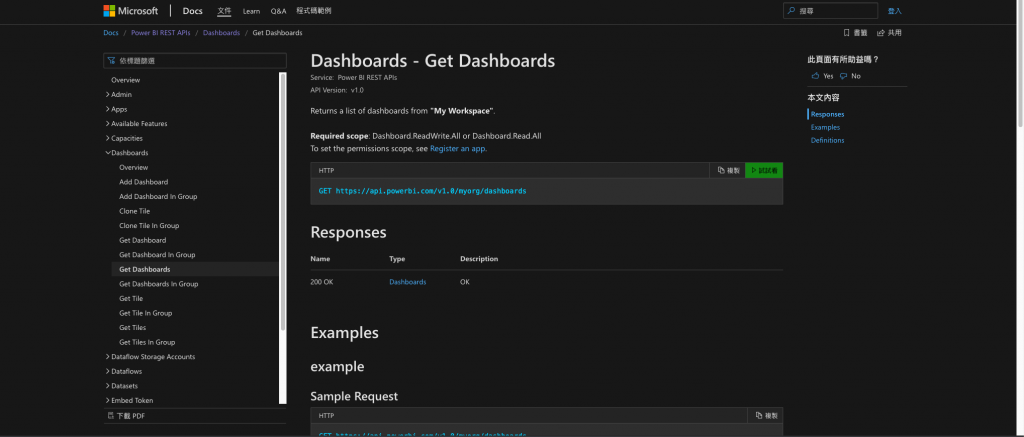Expand the Capacities tree node
1024x437 pixels.
107,138
